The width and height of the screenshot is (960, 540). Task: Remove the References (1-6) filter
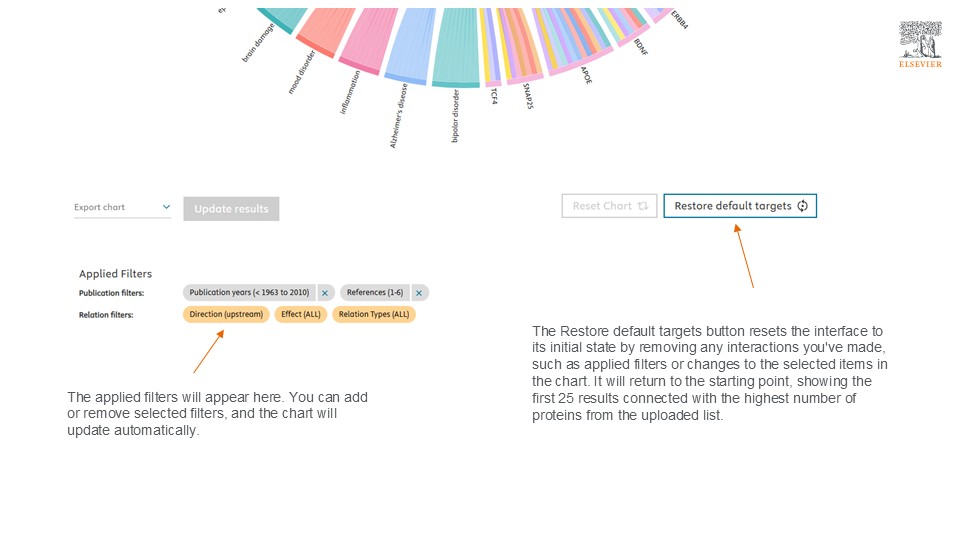click(x=420, y=293)
